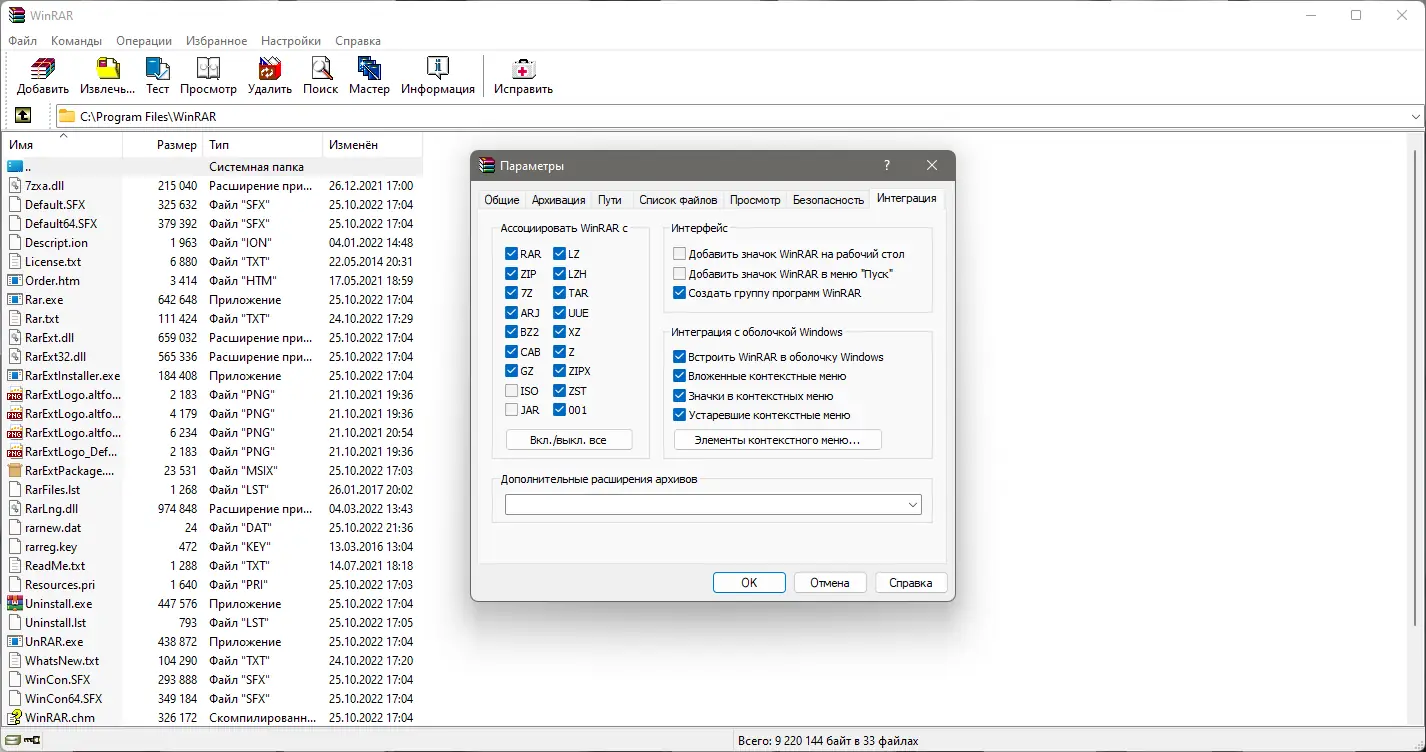The image size is (1426, 752).
Task: Open the Настройки menu
Action: point(291,41)
